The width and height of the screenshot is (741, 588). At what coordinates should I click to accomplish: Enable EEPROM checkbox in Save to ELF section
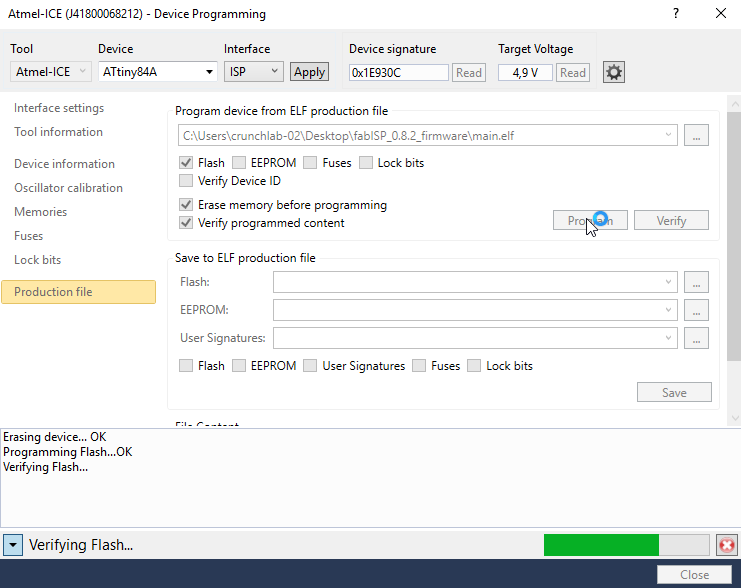pyautogui.click(x=239, y=365)
